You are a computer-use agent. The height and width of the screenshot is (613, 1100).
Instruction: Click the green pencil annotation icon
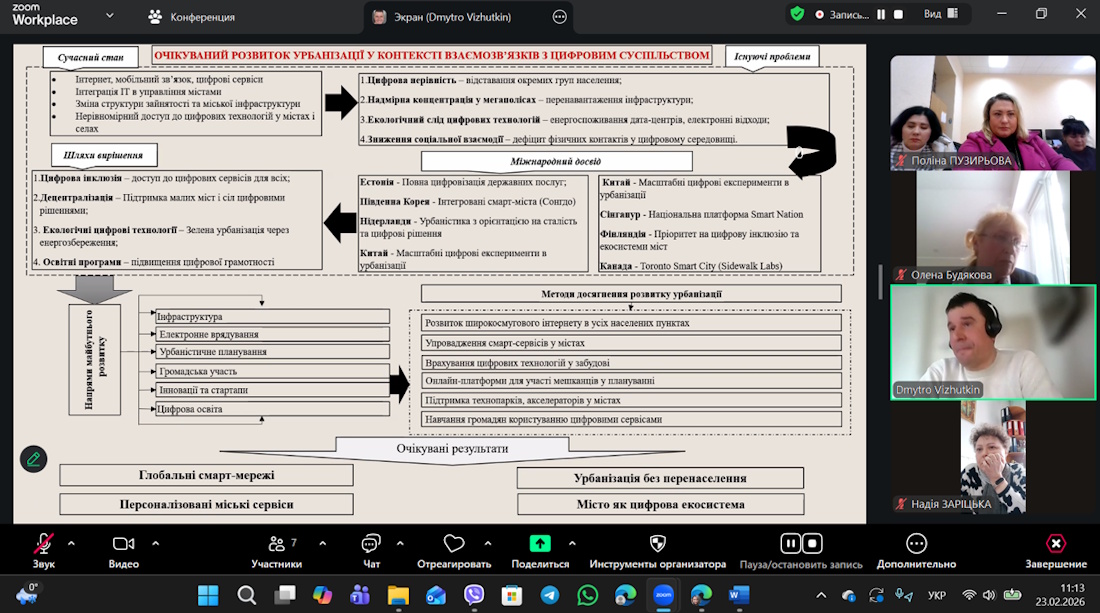click(x=34, y=459)
